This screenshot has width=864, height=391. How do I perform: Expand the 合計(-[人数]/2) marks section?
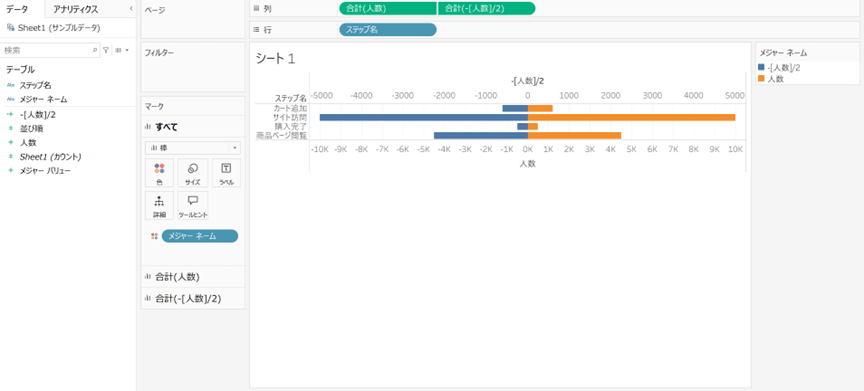193,298
